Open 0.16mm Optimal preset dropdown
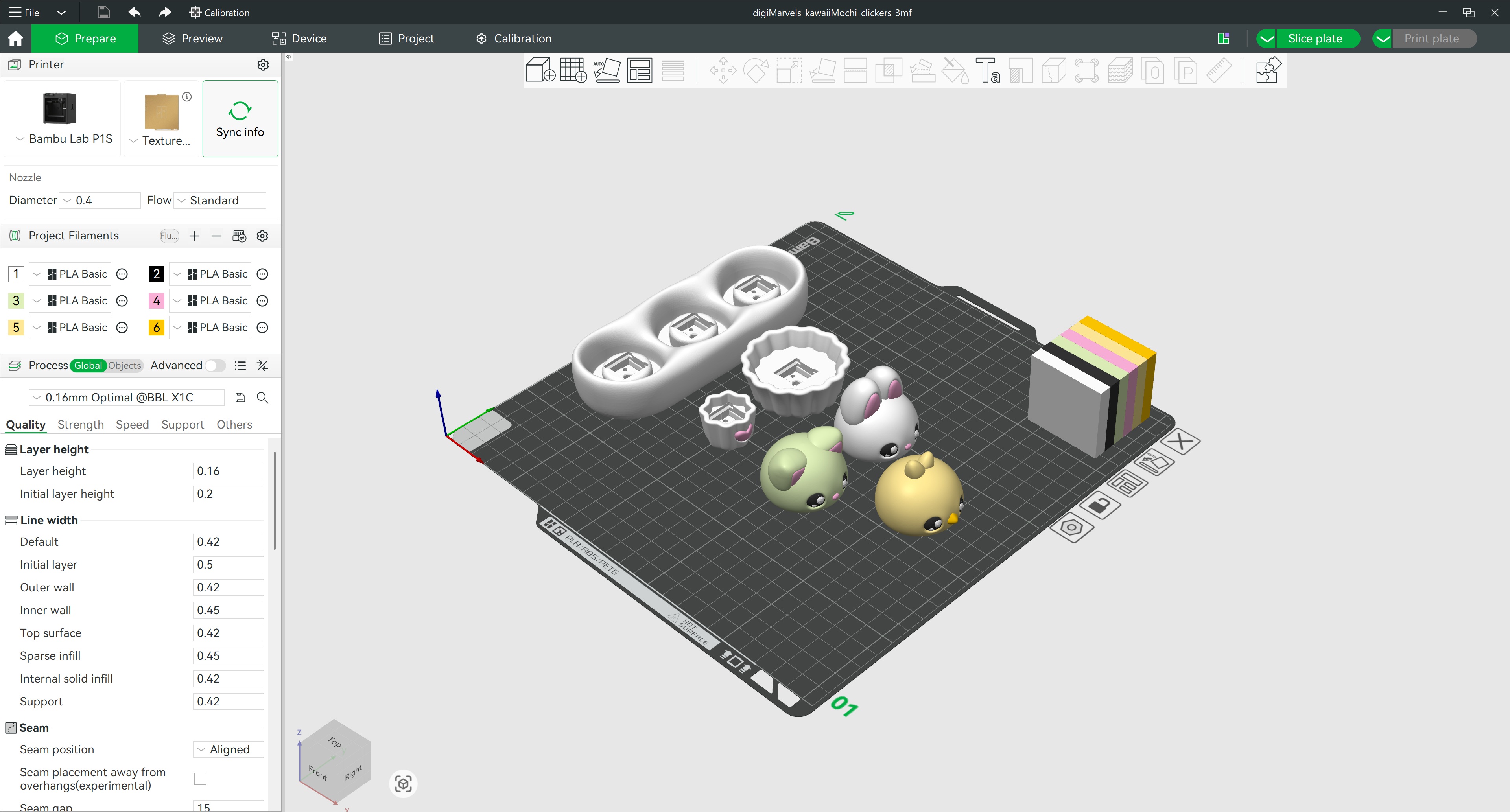Screen dimensions: 1510x812 126,397
